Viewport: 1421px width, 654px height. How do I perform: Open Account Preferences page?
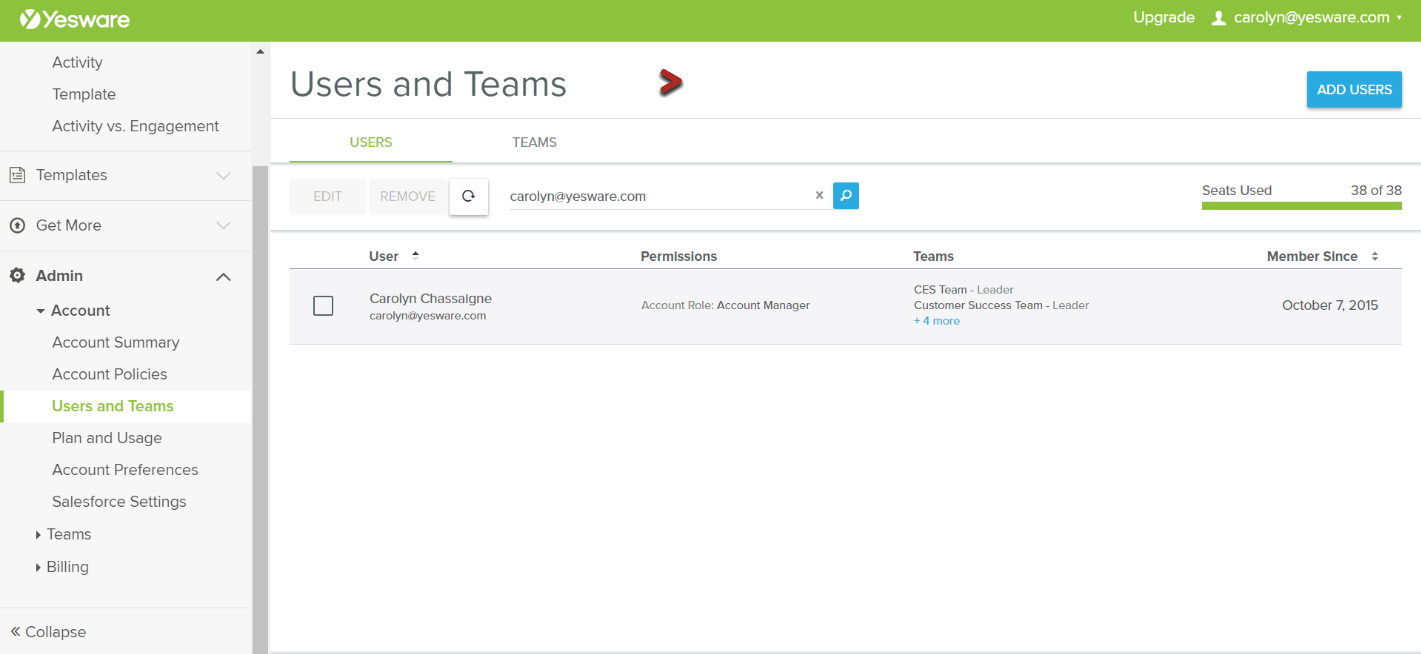[125, 470]
